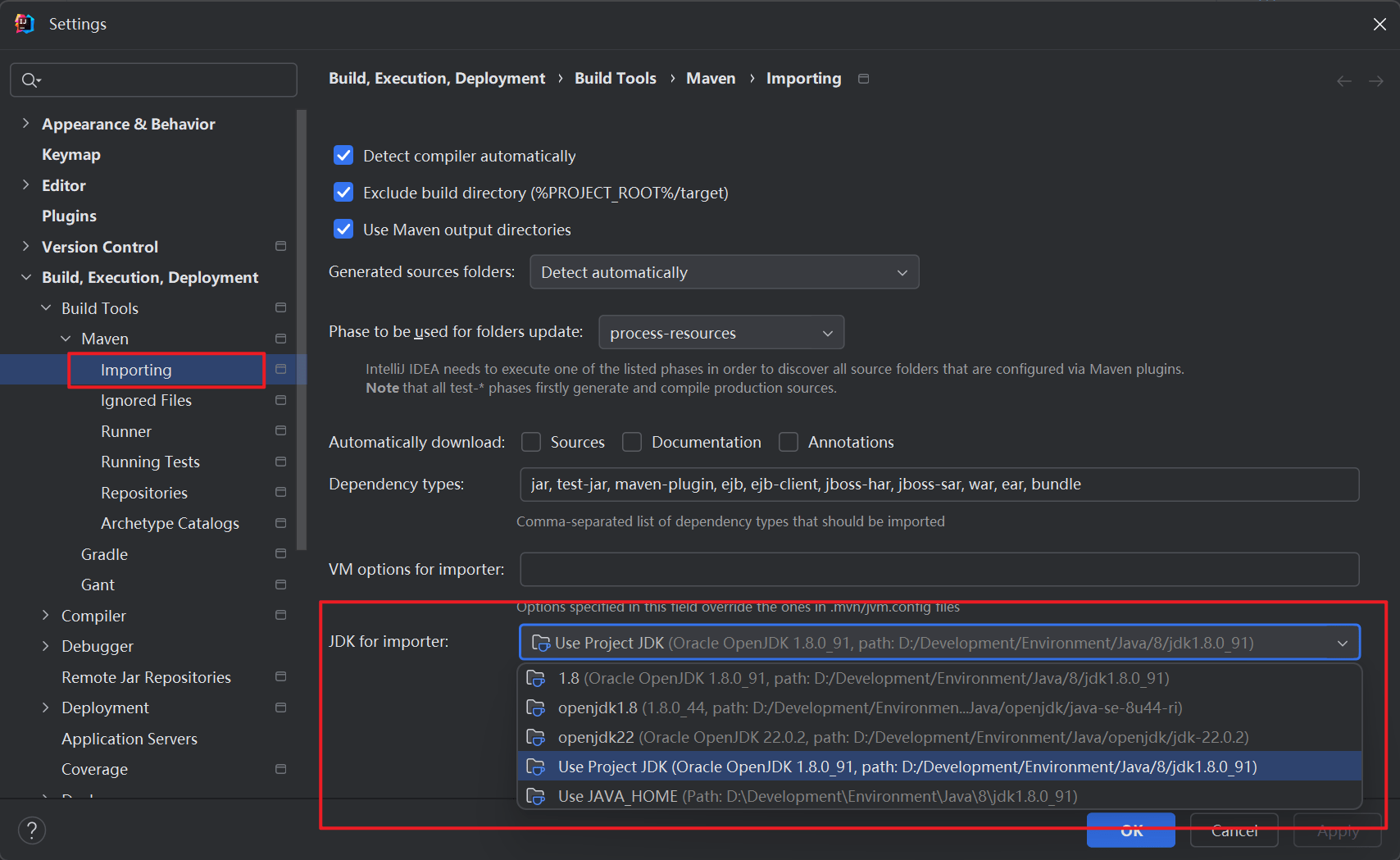
Task: Enable automatic download of Sources
Action: (530, 441)
